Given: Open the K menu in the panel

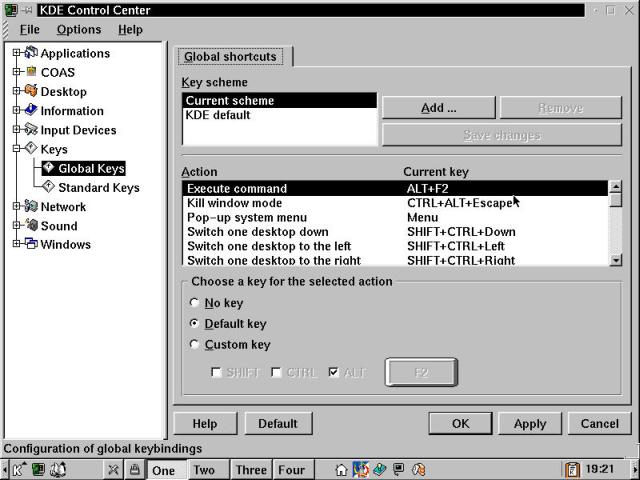Looking at the screenshot, I should 18,469.
